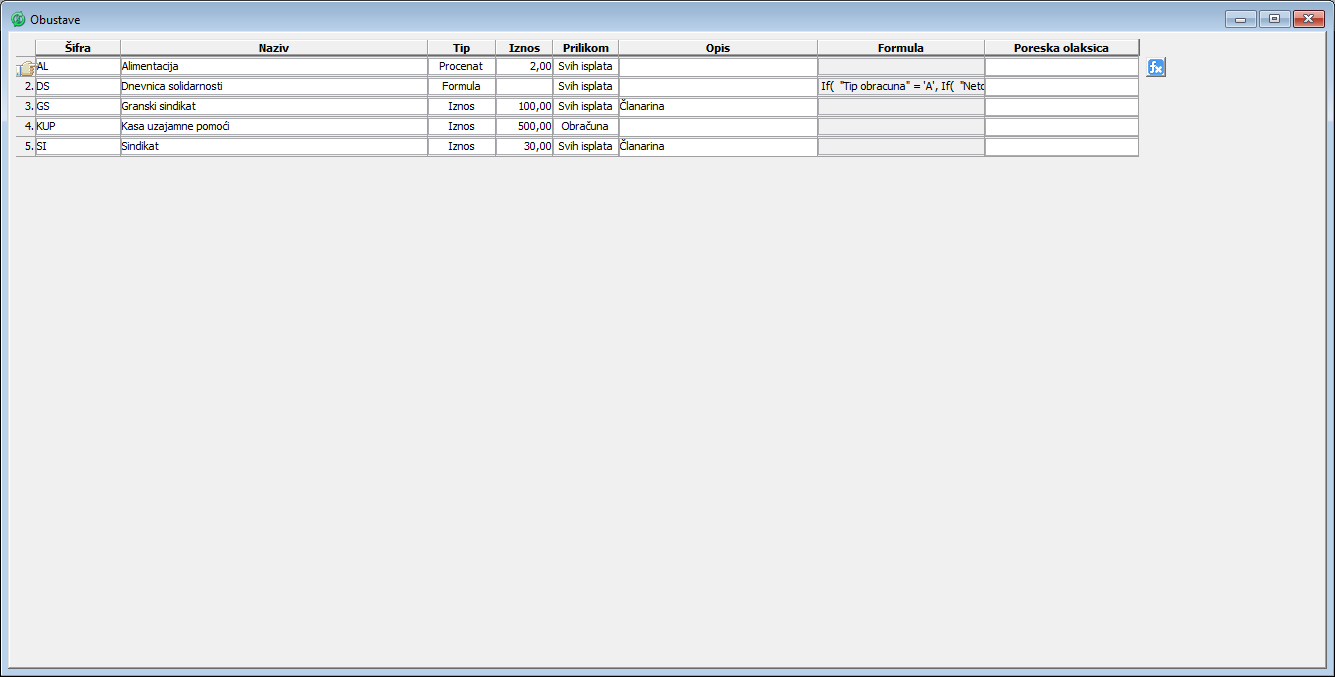Open Prilikom dropdown for Kasa uzajamne pomoći
Image resolution: width=1335 pixels, height=677 pixels.
(x=585, y=127)
